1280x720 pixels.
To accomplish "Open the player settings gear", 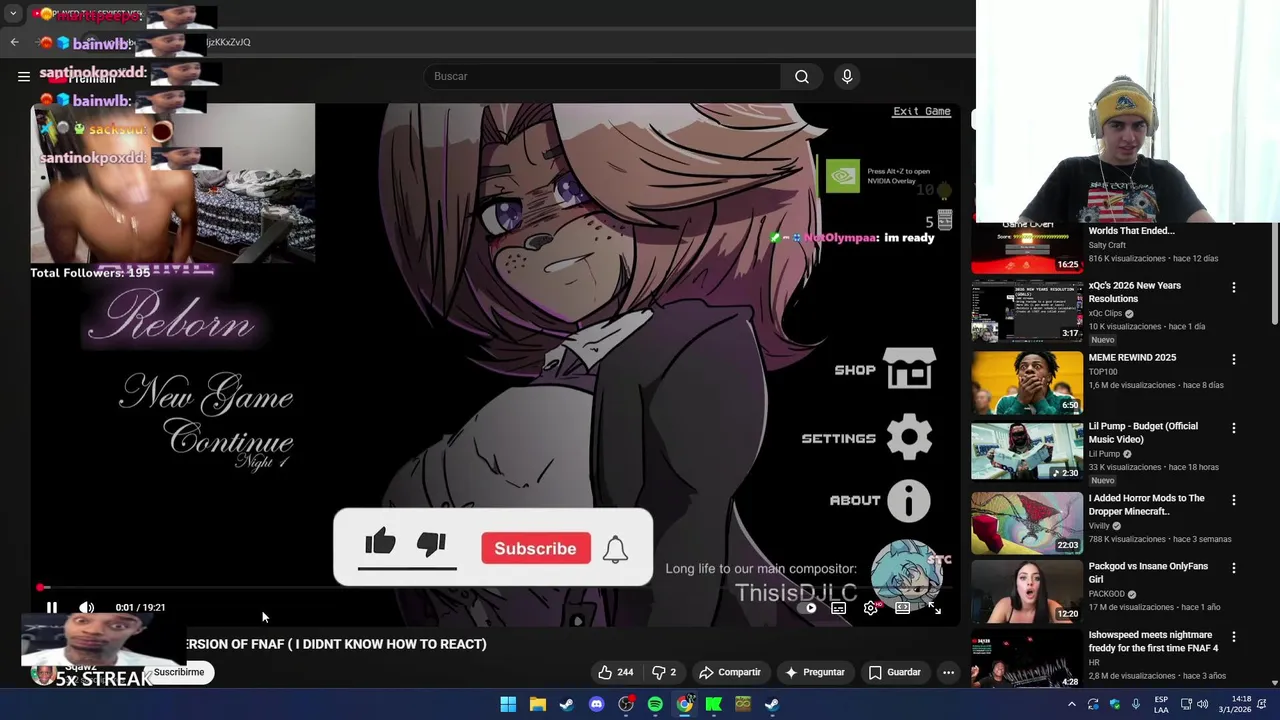I will click(871, 607).
